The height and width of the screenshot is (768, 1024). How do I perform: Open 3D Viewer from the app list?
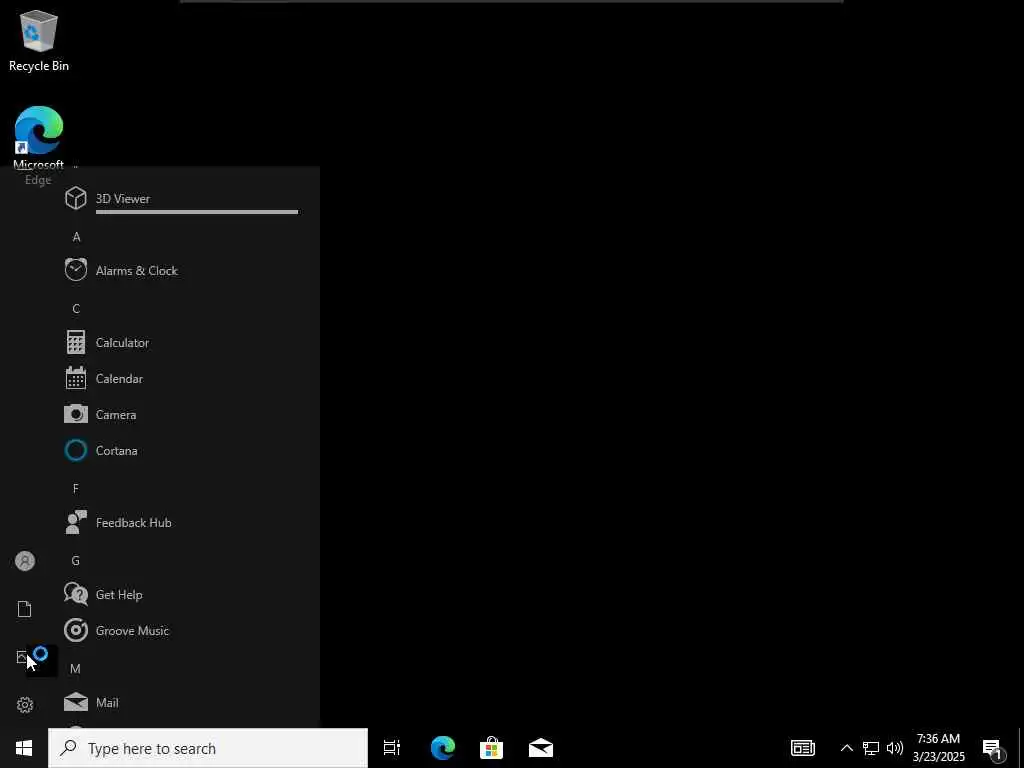coord(181,199)
